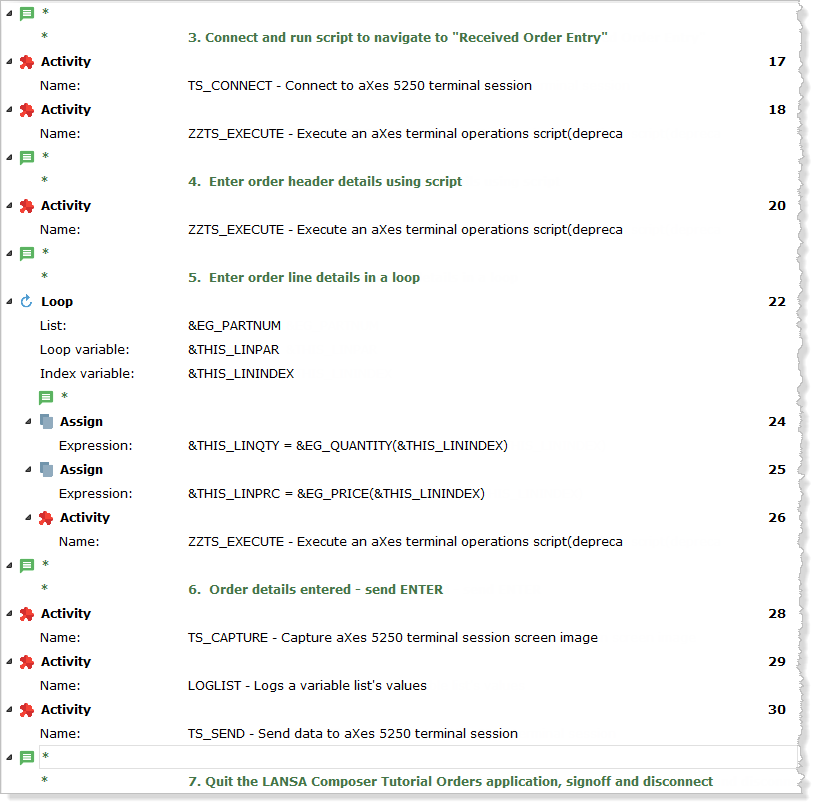Click the Assign label on line 25
Viewport: 817px width, 807px height.
point(81,469)
